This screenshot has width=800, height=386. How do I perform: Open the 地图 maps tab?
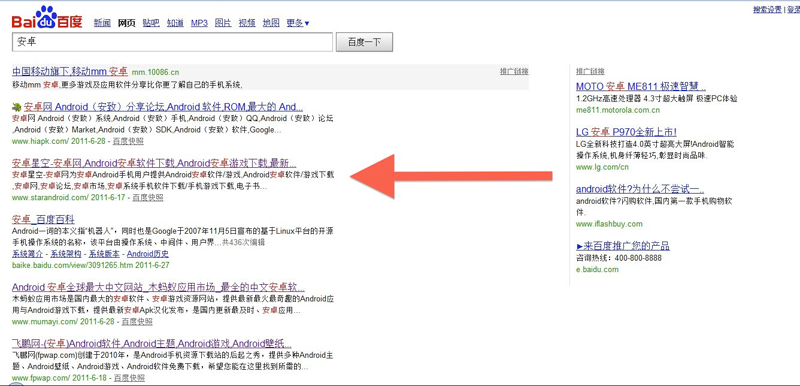(271, 23)
